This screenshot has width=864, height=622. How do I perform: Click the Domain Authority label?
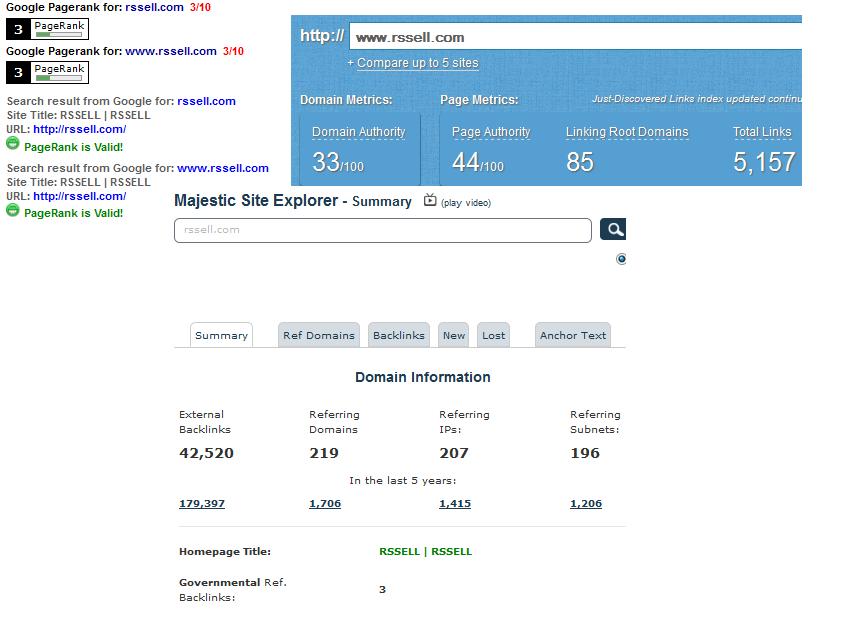coord(359,132)
